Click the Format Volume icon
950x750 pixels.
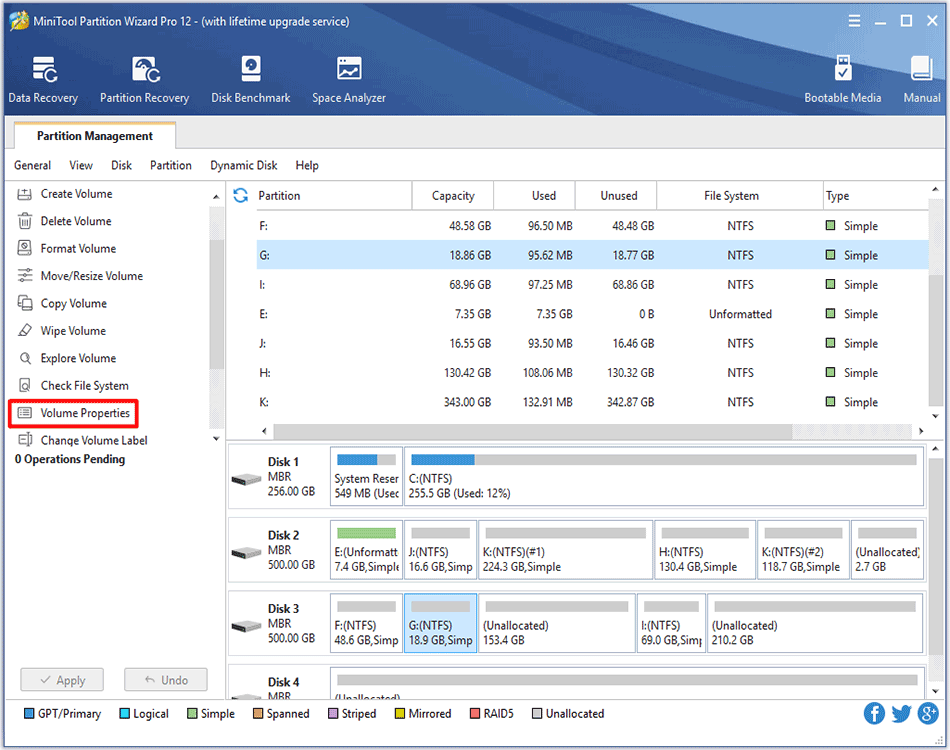[x=25, y=248]
